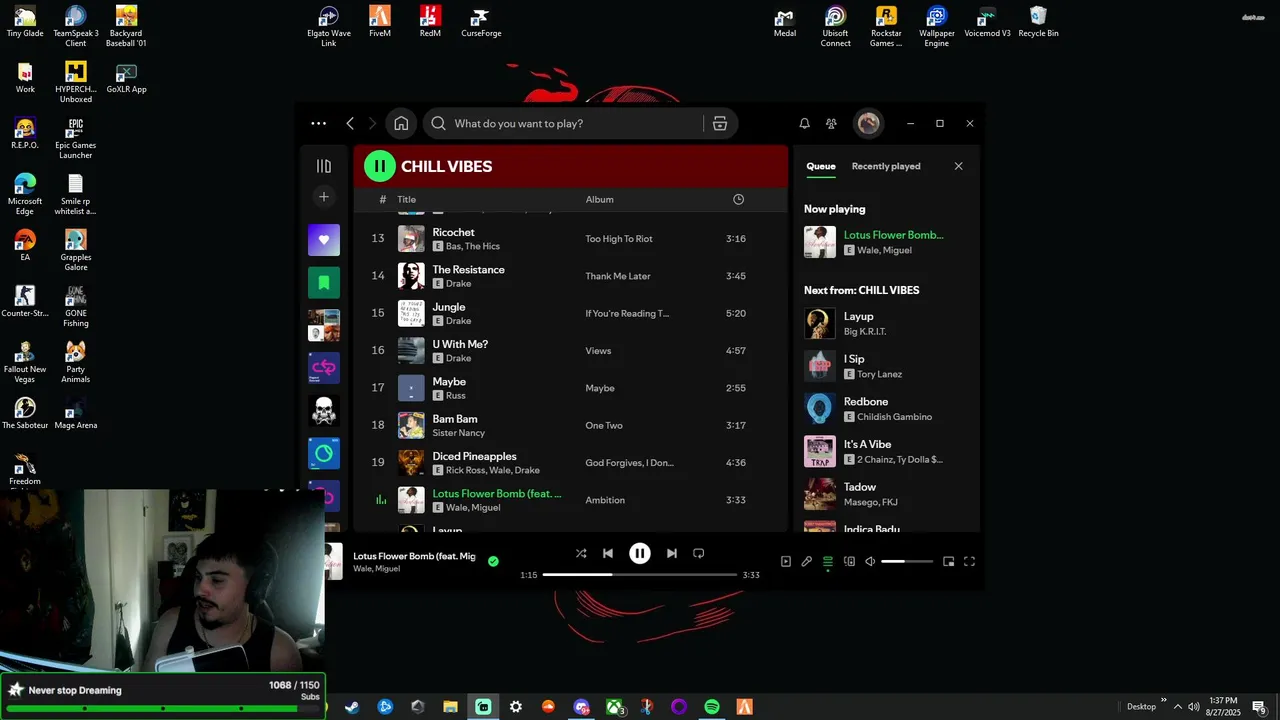Select the track Jungle
The image size is (1280, 720).
point(449,307)
